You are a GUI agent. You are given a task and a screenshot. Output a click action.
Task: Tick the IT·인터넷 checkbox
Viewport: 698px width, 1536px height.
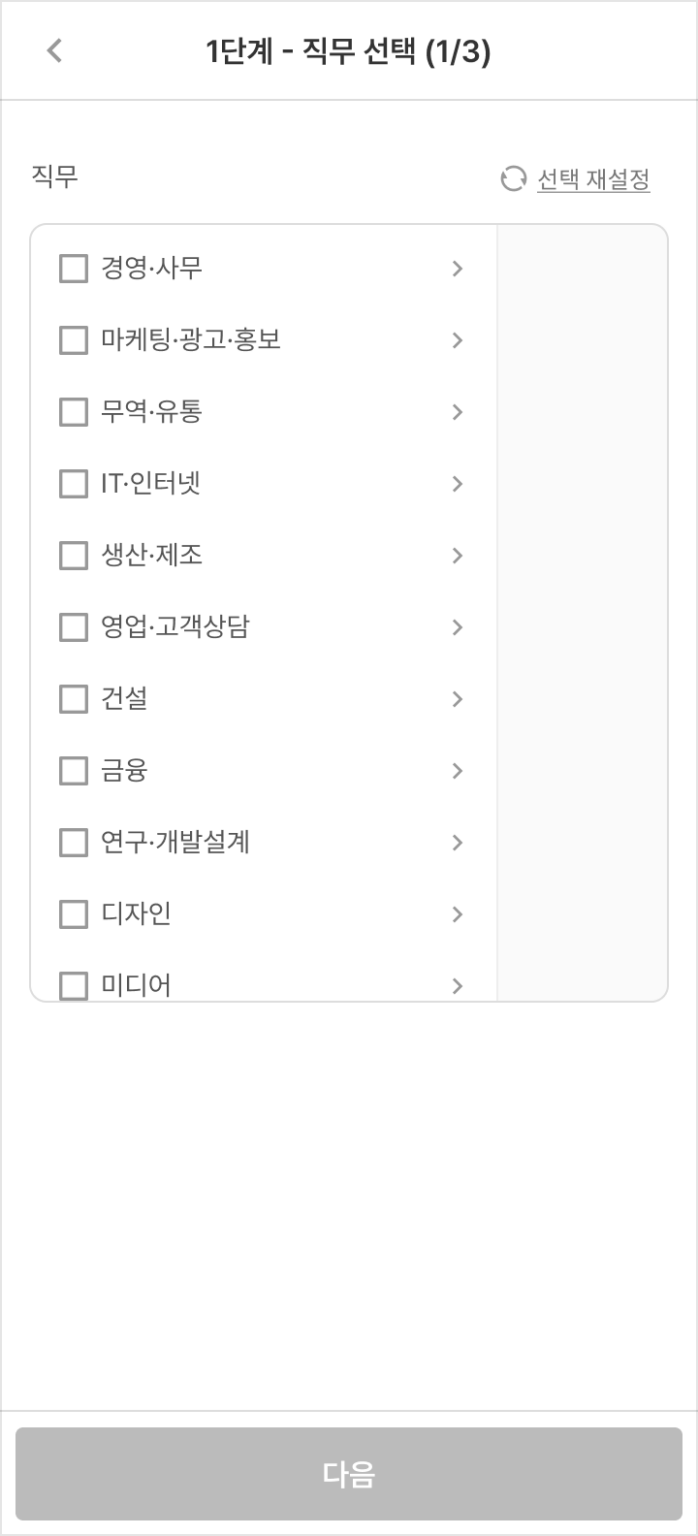tap(74, 484)
